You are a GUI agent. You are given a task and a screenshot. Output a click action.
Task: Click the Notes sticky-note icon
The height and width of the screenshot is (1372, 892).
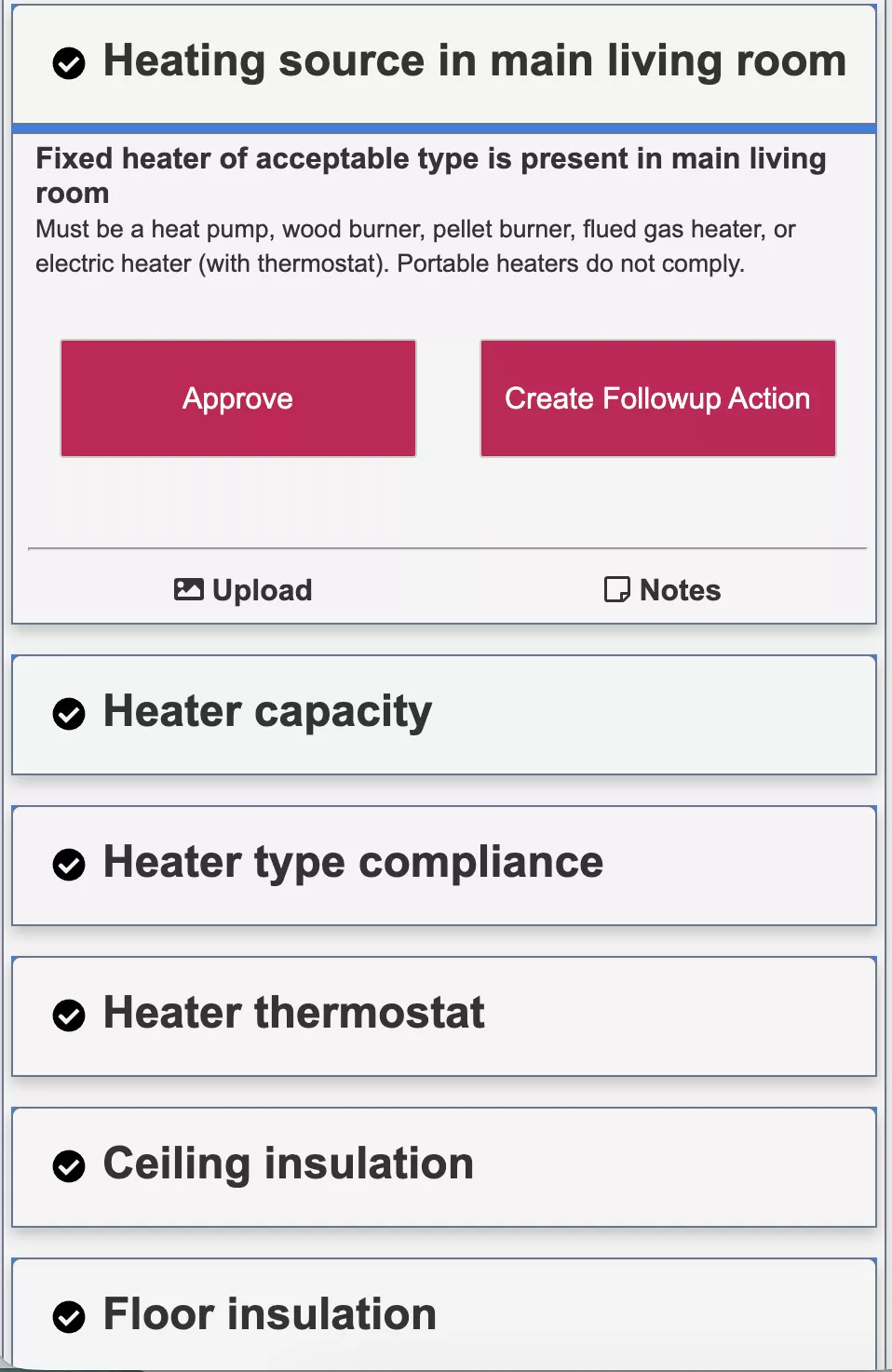coord(616,589)
